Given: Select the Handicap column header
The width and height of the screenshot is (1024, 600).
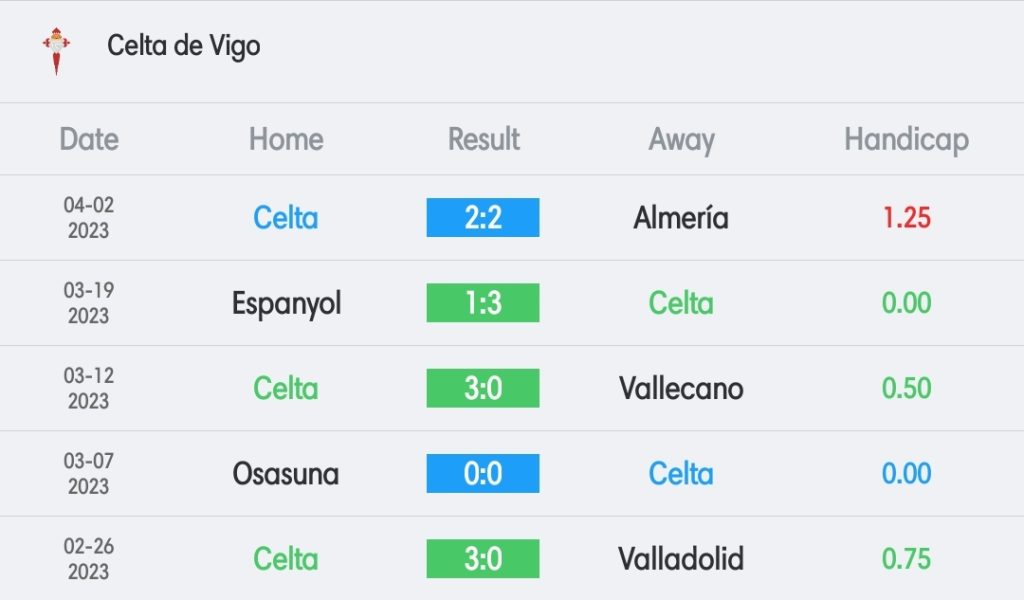Looking at the screenshot, I should [906, 140].
